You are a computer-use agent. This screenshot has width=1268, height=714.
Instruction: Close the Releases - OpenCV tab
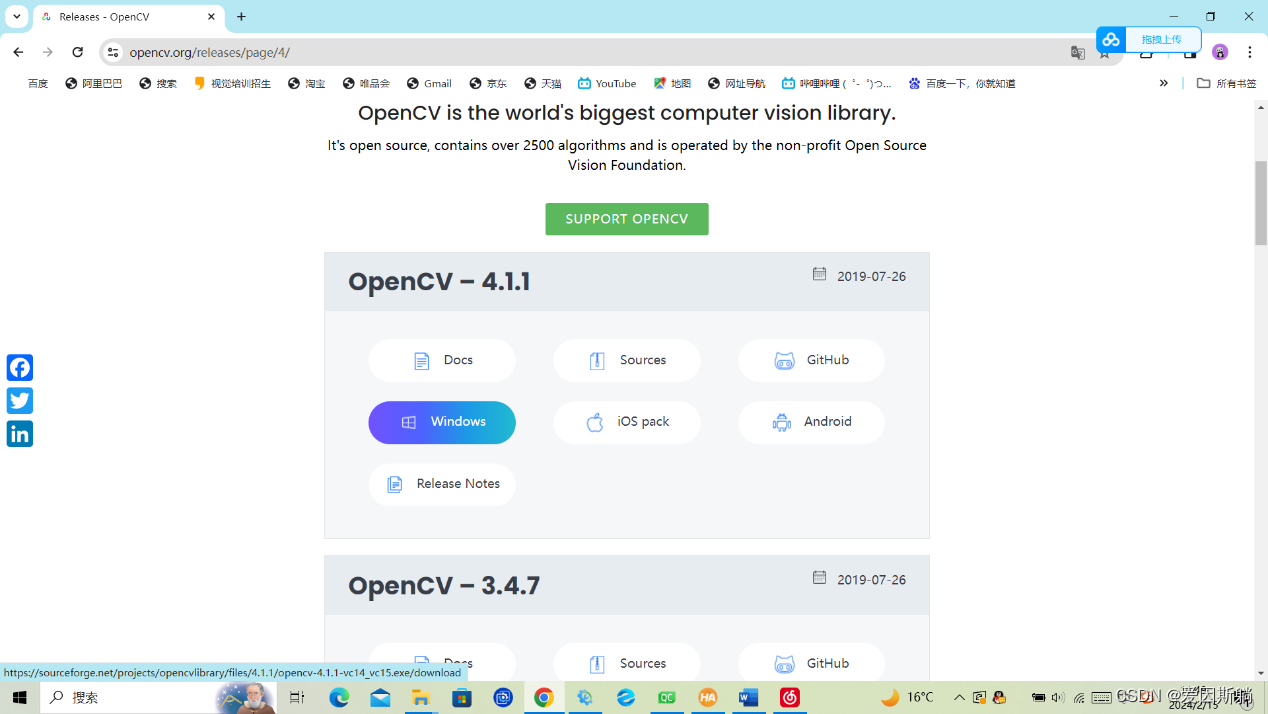[211, 17]
